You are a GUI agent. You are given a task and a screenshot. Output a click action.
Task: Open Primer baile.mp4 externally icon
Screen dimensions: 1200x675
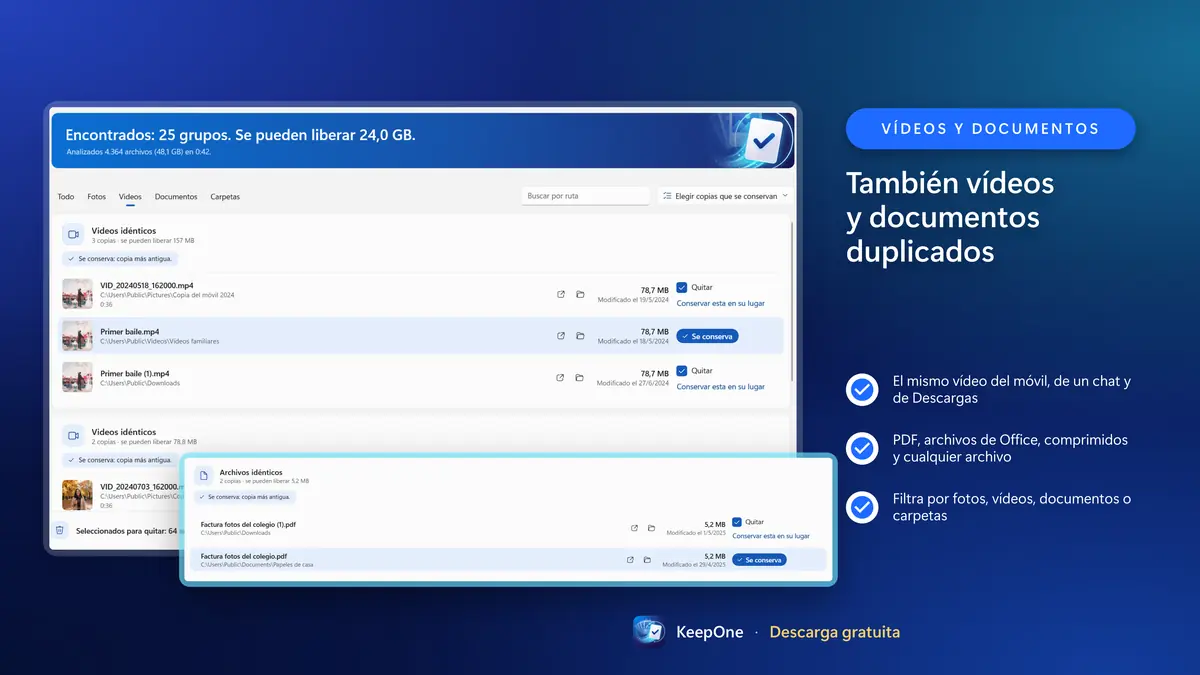[561, 336]
